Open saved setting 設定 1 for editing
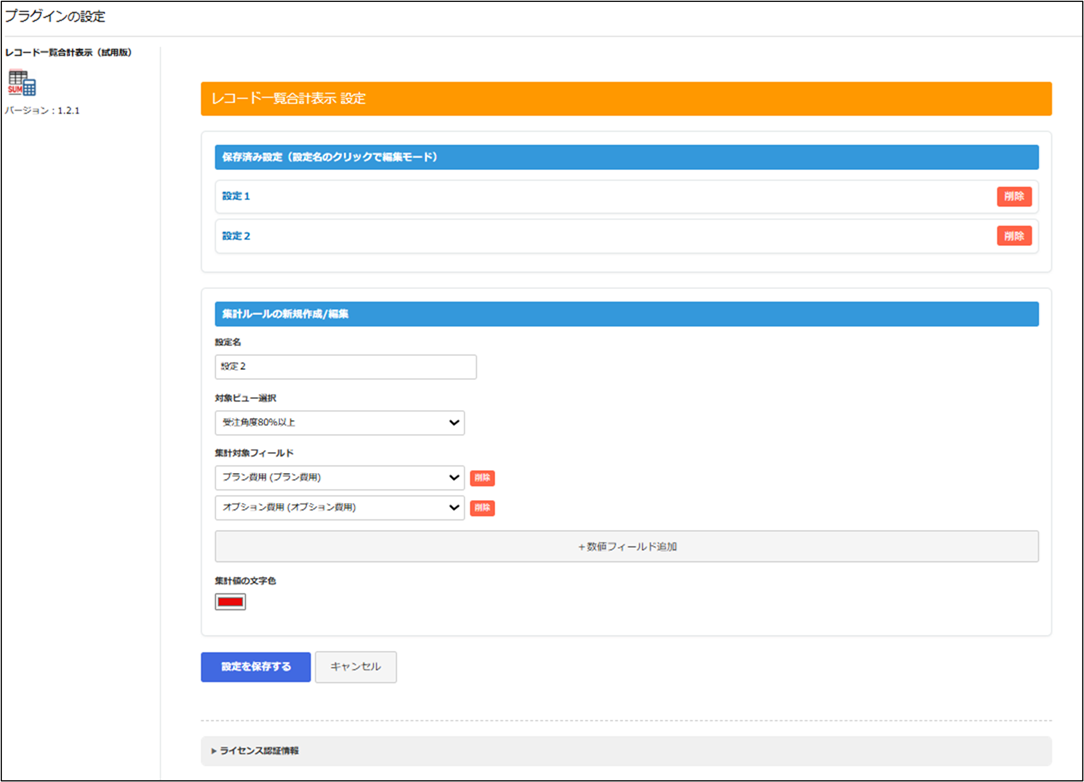 [x=236, y=196]
